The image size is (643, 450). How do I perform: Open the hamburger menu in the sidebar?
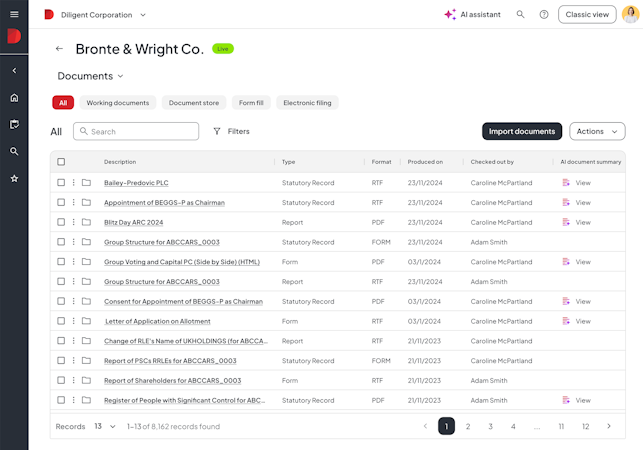tap(14, 14)
